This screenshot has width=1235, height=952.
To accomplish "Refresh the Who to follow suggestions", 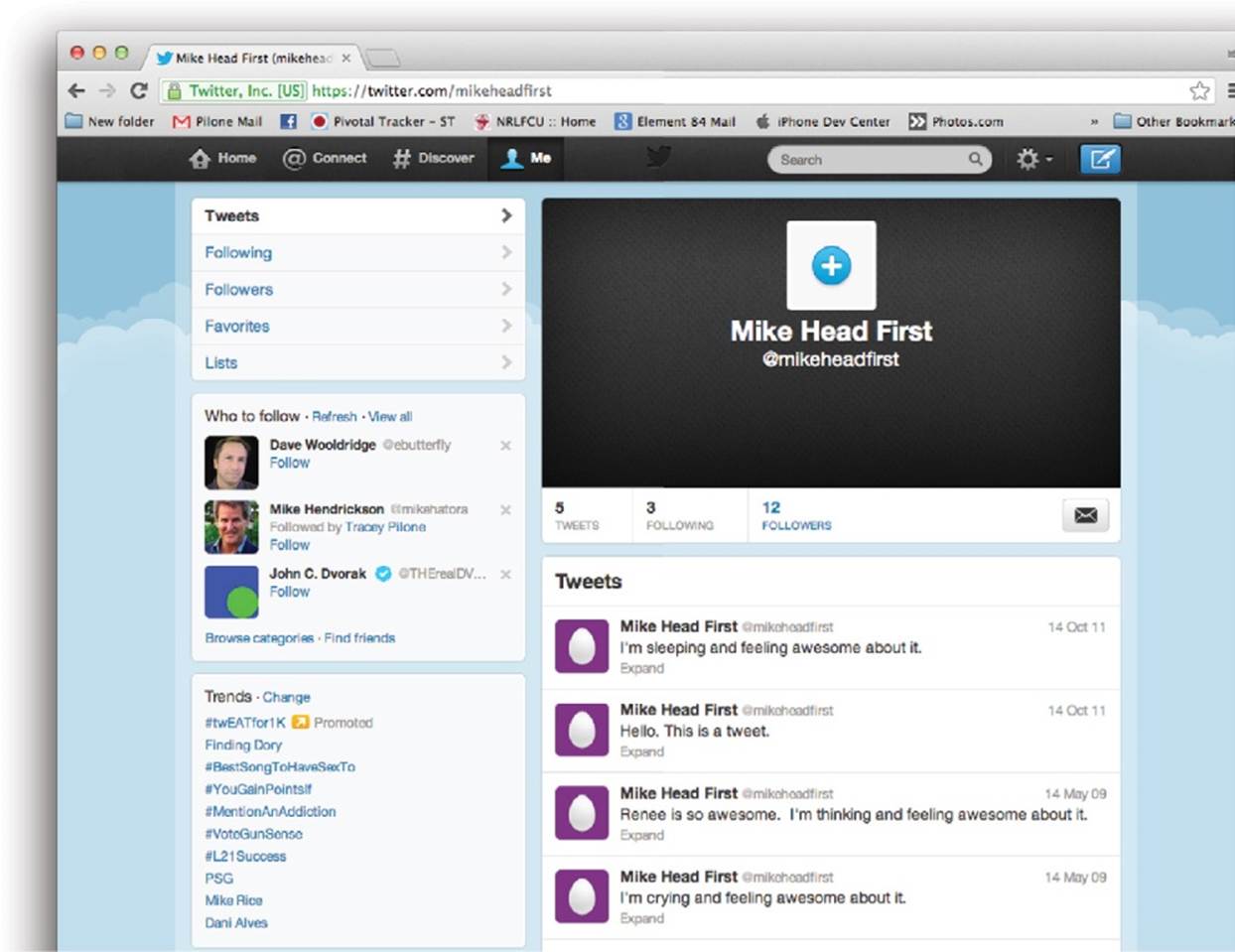I will [x=335, y=417].
